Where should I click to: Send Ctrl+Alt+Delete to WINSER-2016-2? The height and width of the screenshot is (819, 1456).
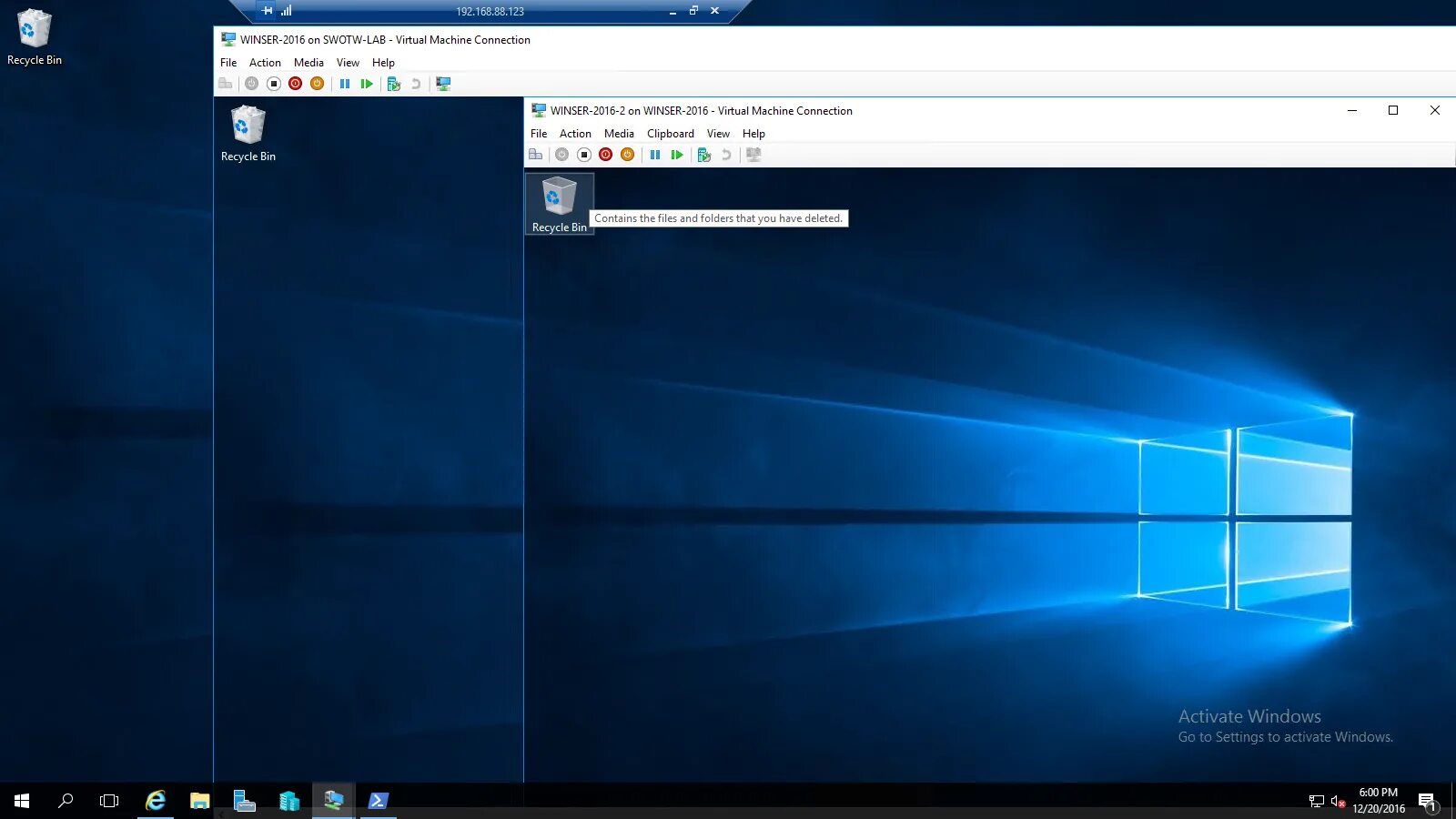click(x=536, y=155)
